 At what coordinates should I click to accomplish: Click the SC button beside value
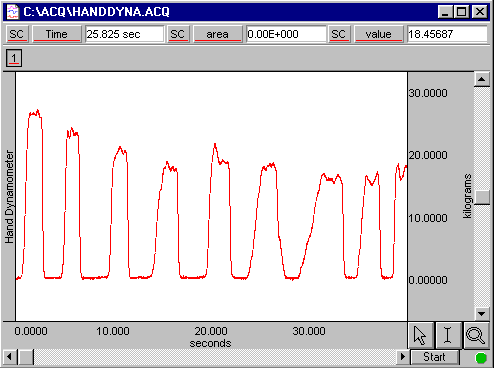click(338, 34)
